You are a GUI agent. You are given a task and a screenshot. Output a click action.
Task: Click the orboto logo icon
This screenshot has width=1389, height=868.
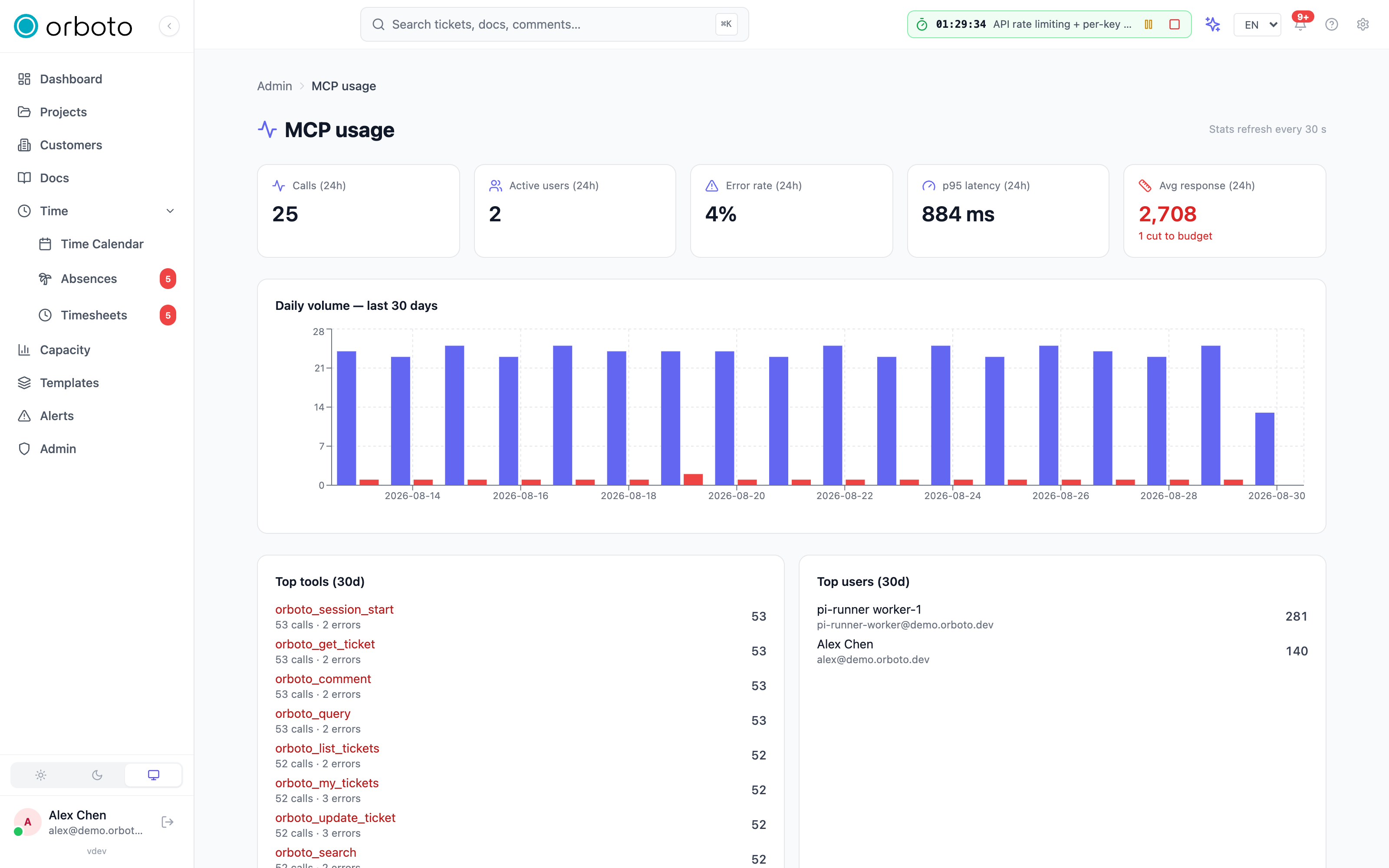pos(26,26)
